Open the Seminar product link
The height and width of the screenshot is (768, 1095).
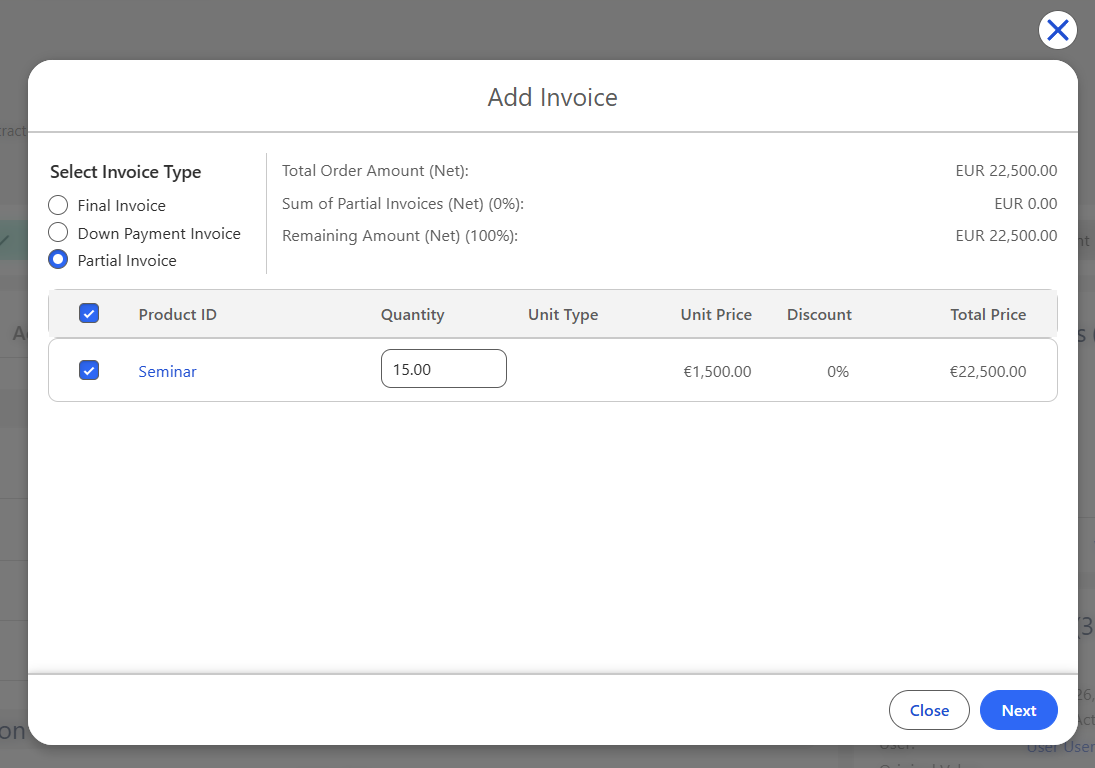pos(168,371)
